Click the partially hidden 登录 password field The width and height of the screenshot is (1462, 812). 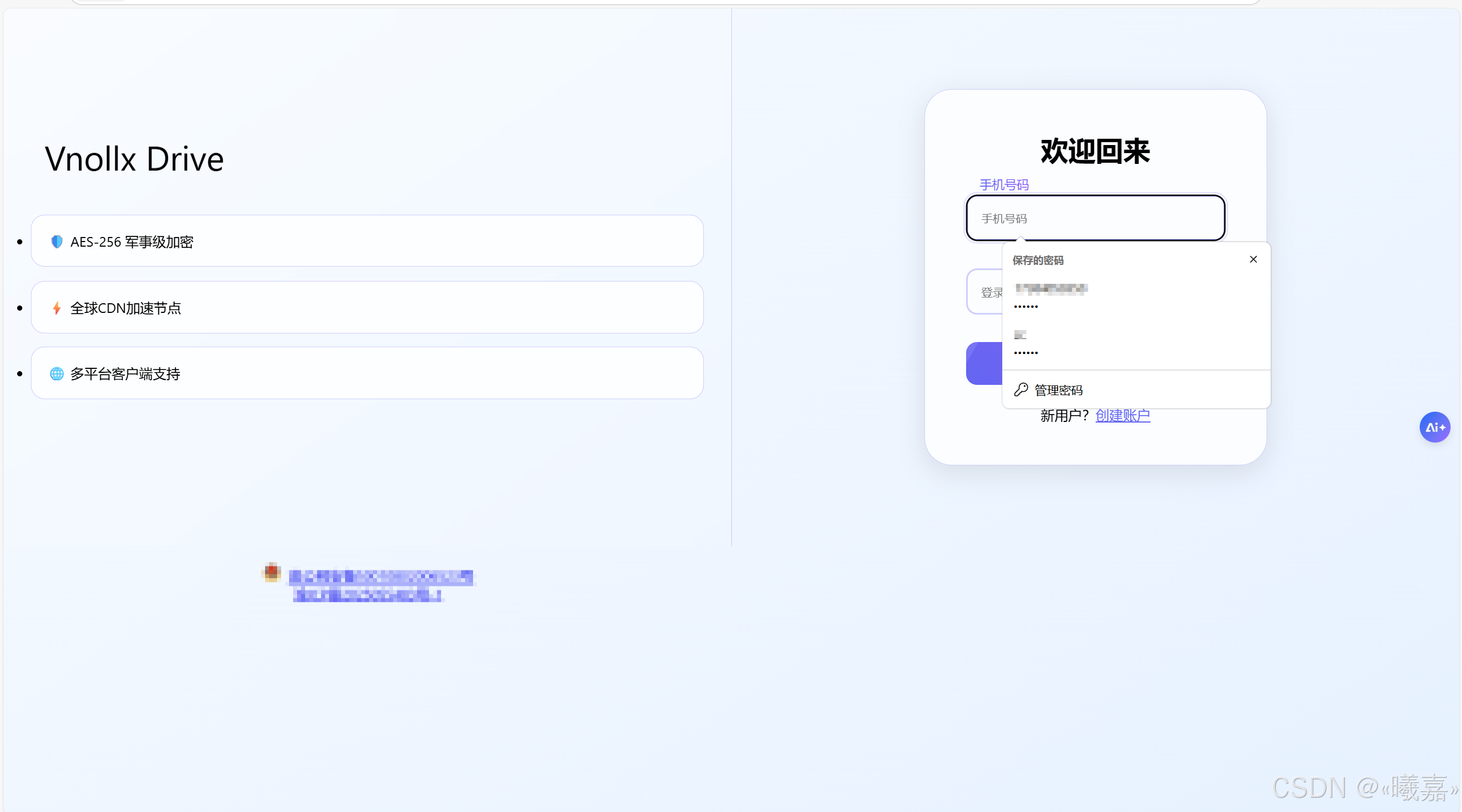point(985,292)
